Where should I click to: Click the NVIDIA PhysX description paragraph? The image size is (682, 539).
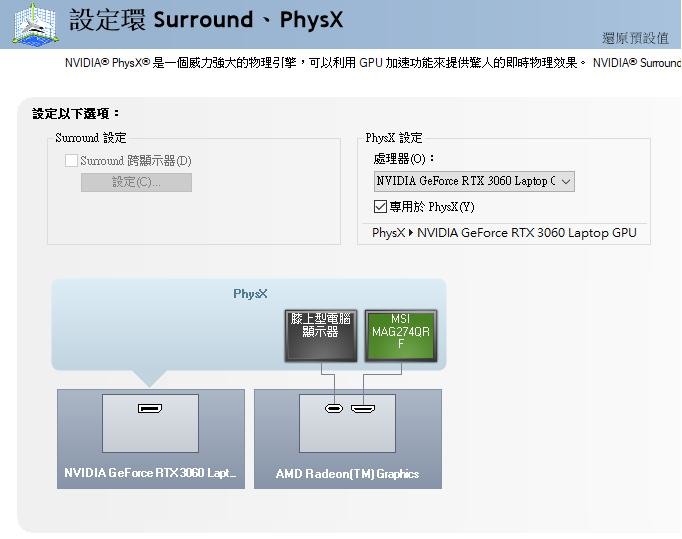373,63
